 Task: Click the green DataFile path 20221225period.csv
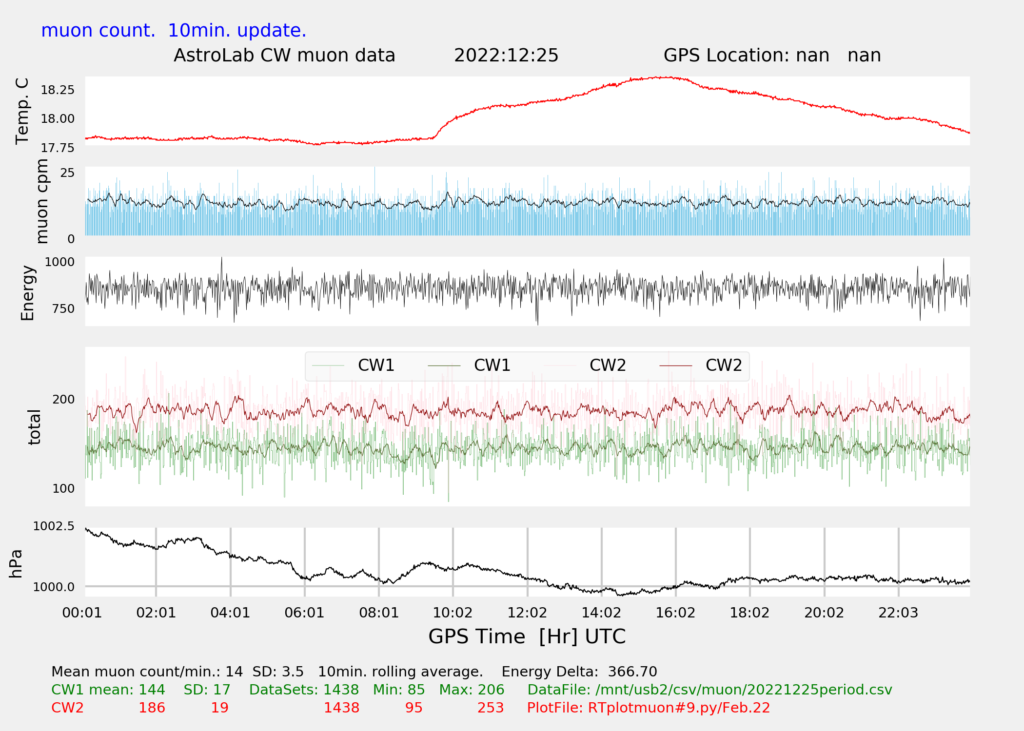(x=709, y=689)
